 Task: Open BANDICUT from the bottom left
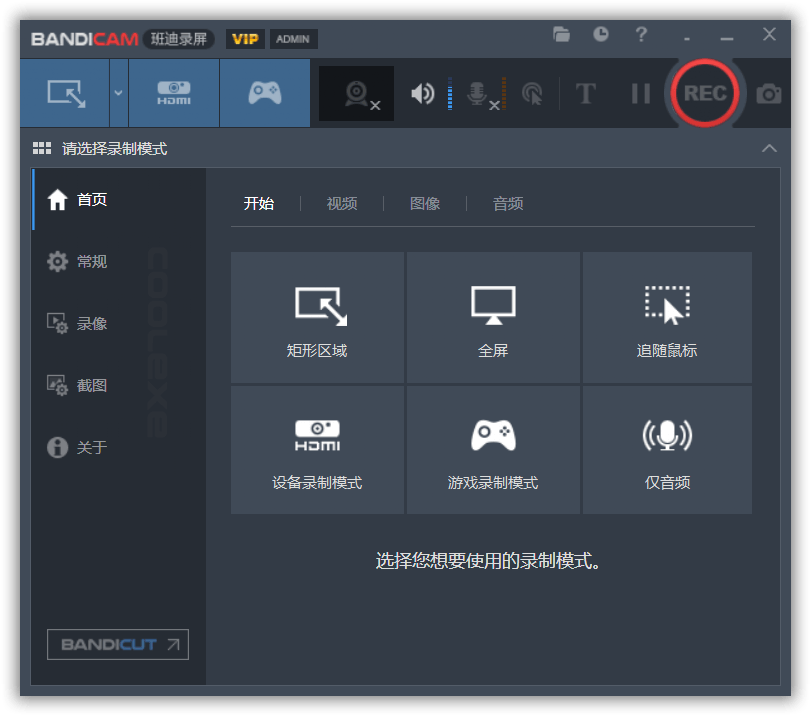click(117, 644)
